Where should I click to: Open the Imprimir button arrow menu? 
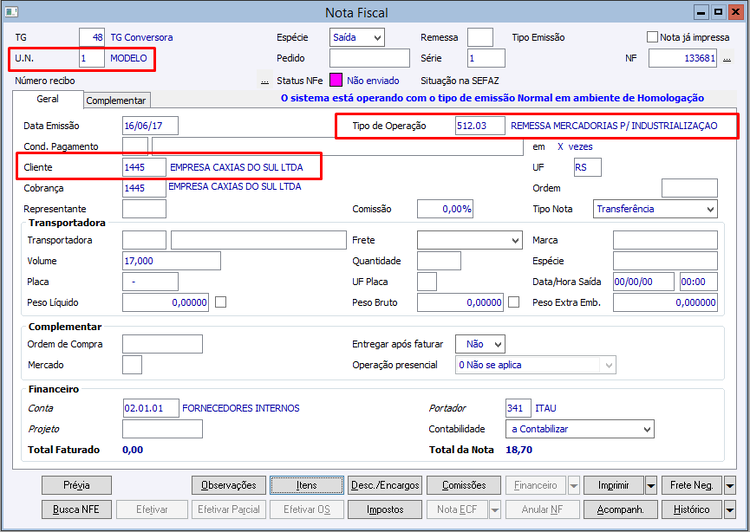click(x=651, y=486)
